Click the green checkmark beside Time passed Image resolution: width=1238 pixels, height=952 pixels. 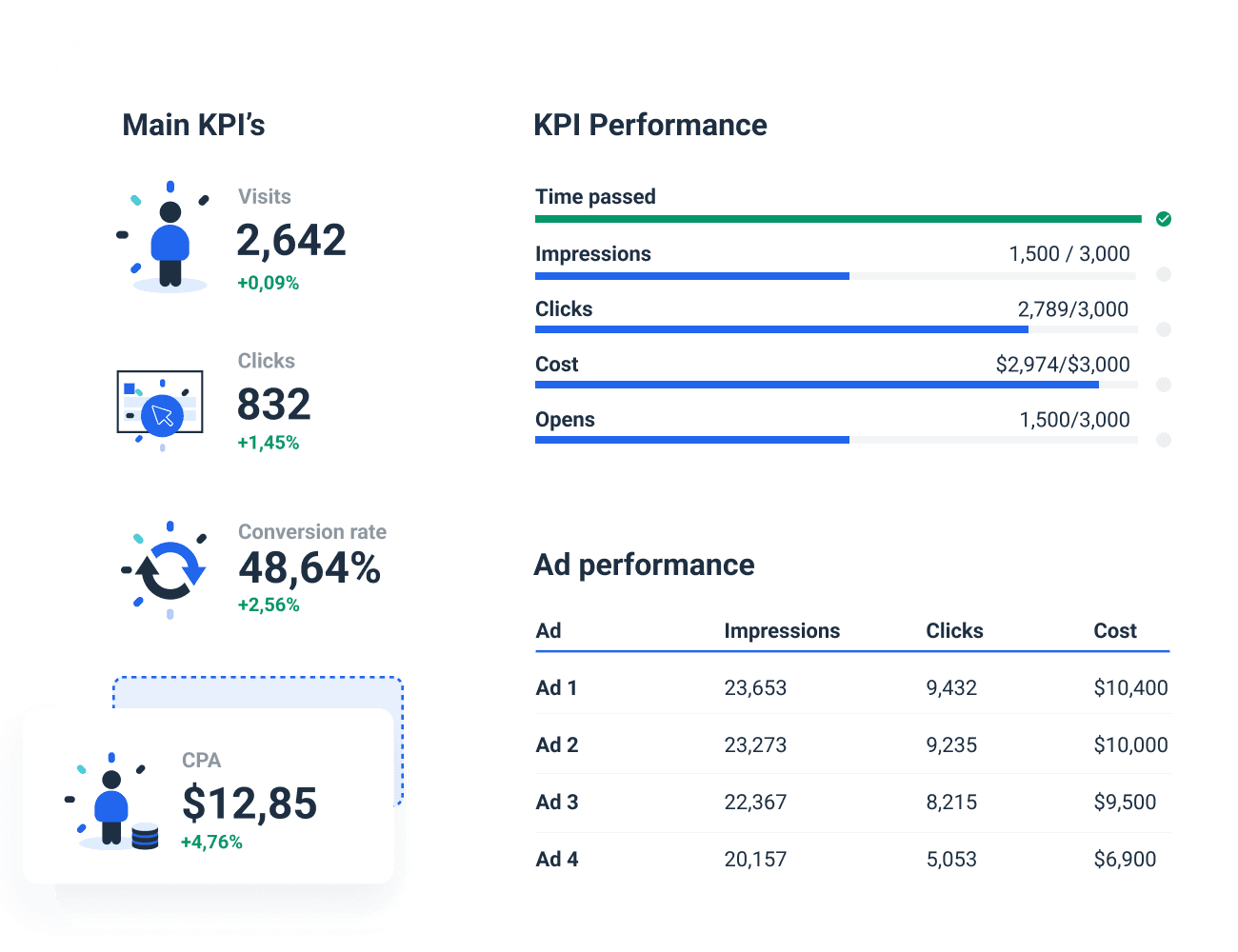click(1163, 219)
